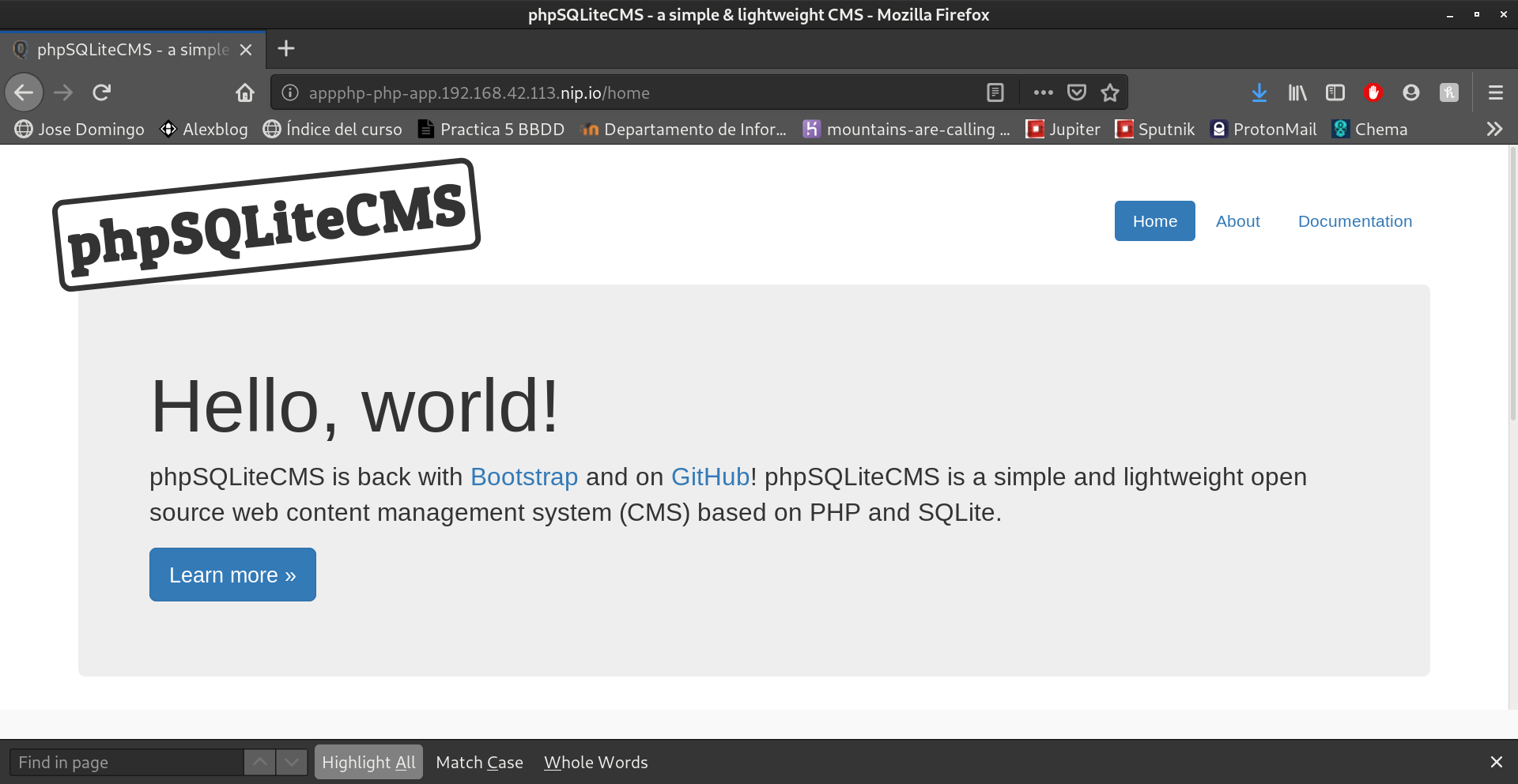Toggle reader view icon in address bar
This screenshot has width=1518, height=784.
pos(995,92)
